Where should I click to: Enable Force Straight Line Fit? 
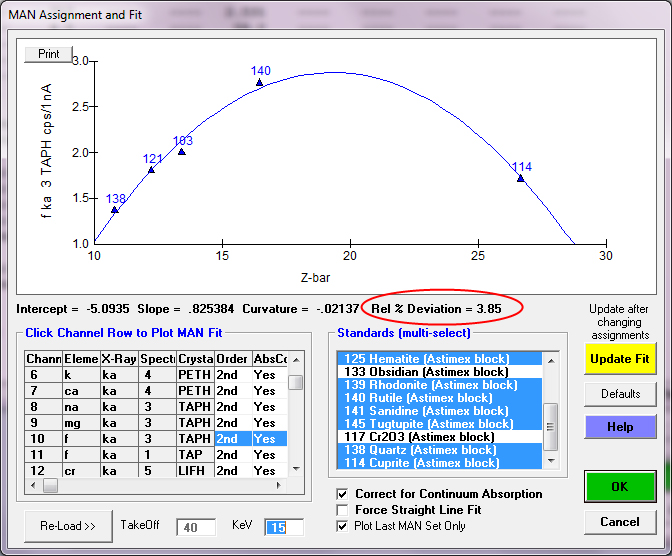[x=344, y=510]
